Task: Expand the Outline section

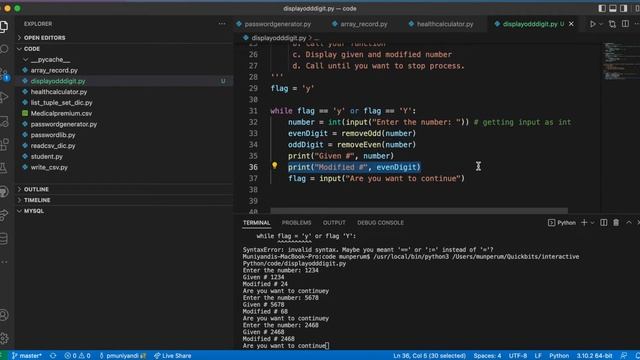Action: 36,189
